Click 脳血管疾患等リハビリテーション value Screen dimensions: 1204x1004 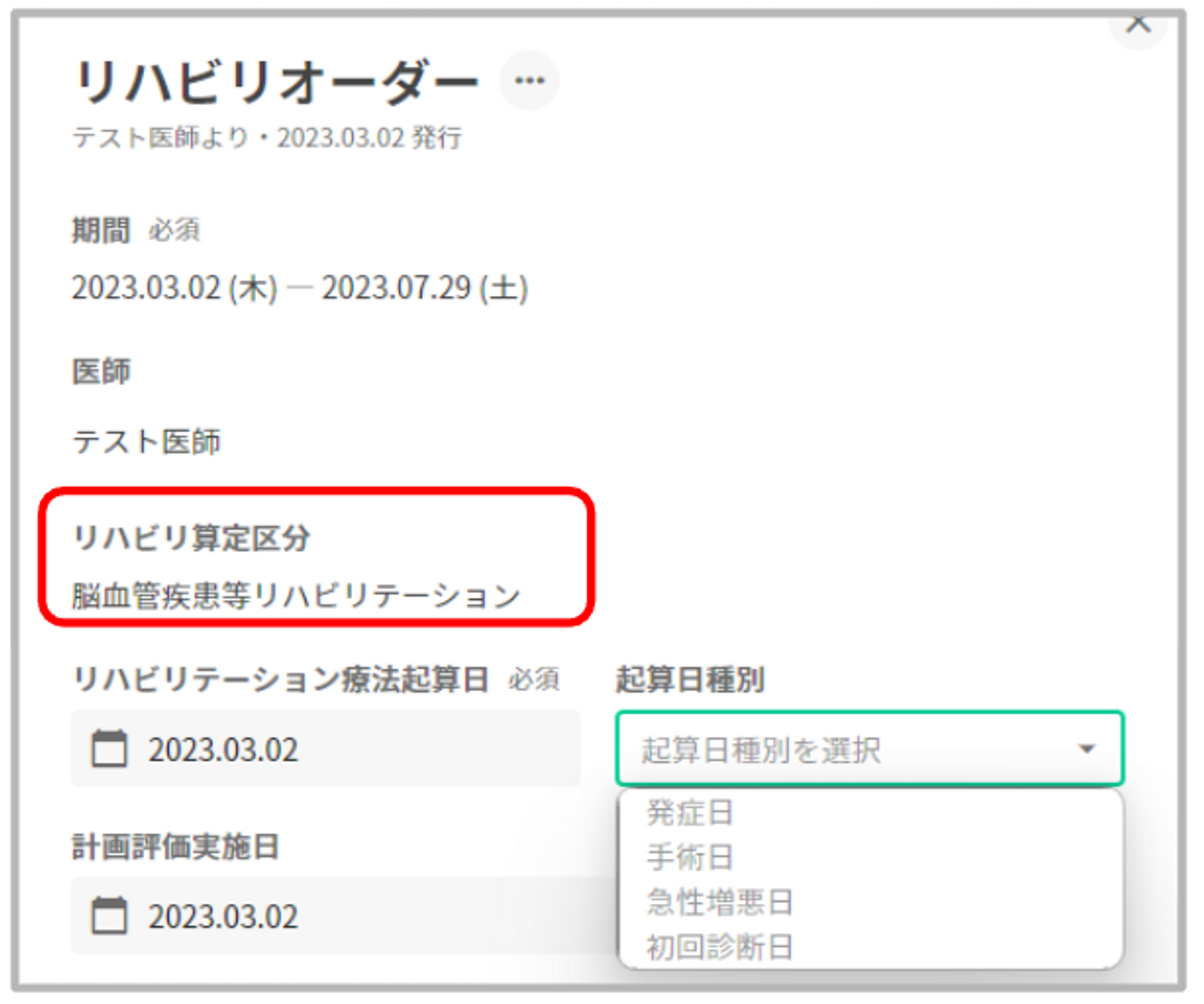[x=296, y=596]
